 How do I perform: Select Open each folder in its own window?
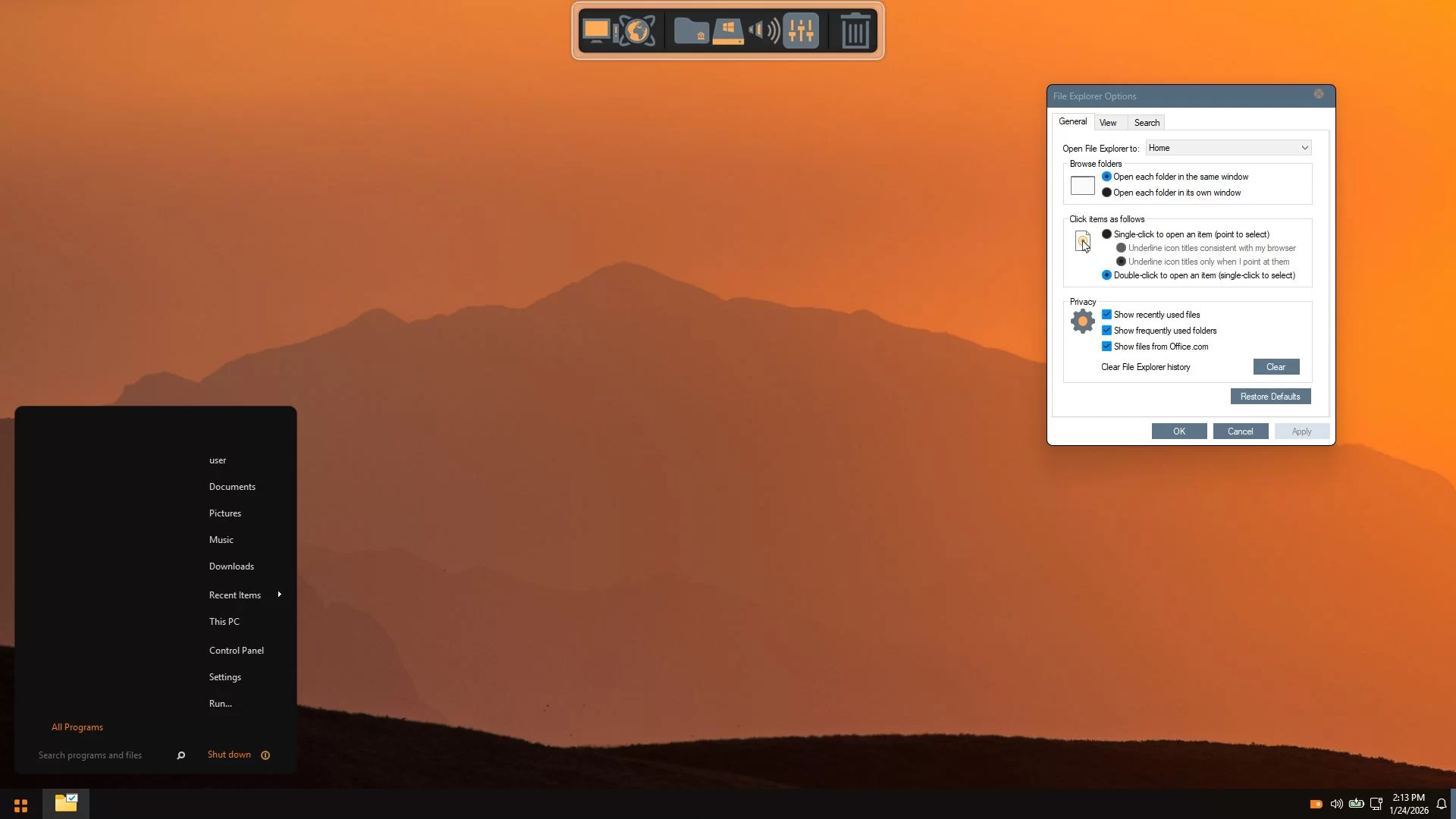point(1106,193)
